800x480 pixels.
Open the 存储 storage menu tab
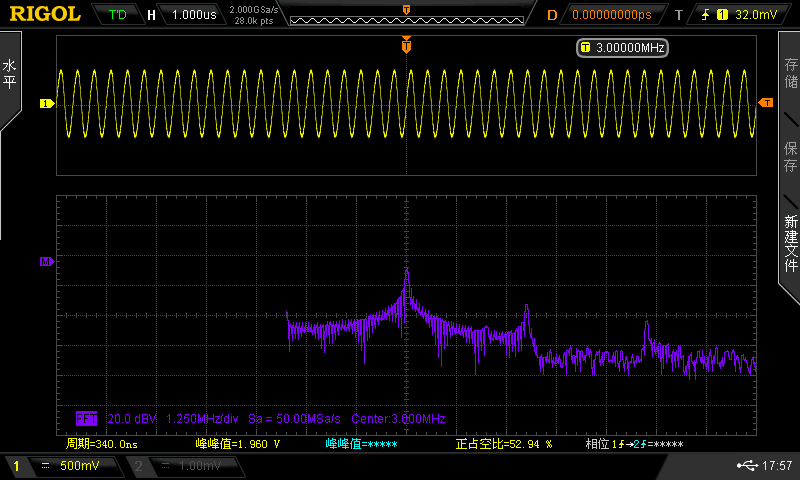point(790,73)
